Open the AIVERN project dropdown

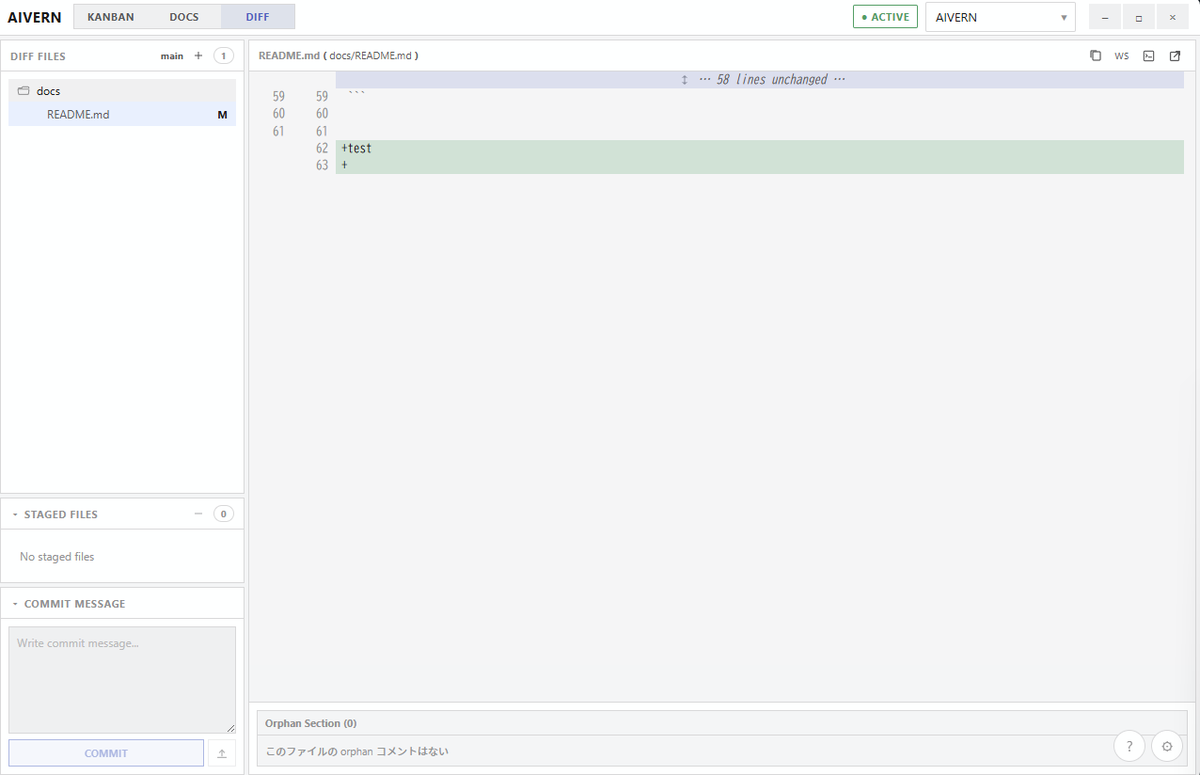click(x=1000, y=17)
